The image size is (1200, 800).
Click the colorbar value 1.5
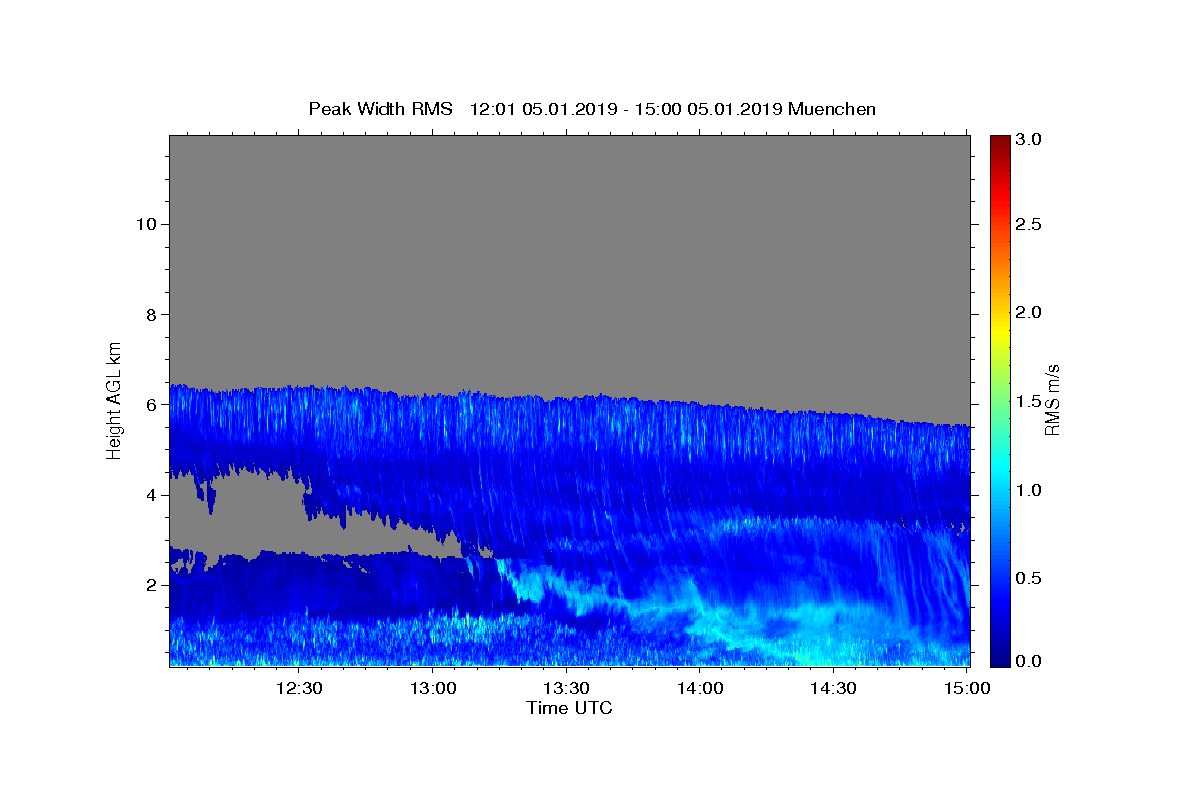[x=1031, y=401]
